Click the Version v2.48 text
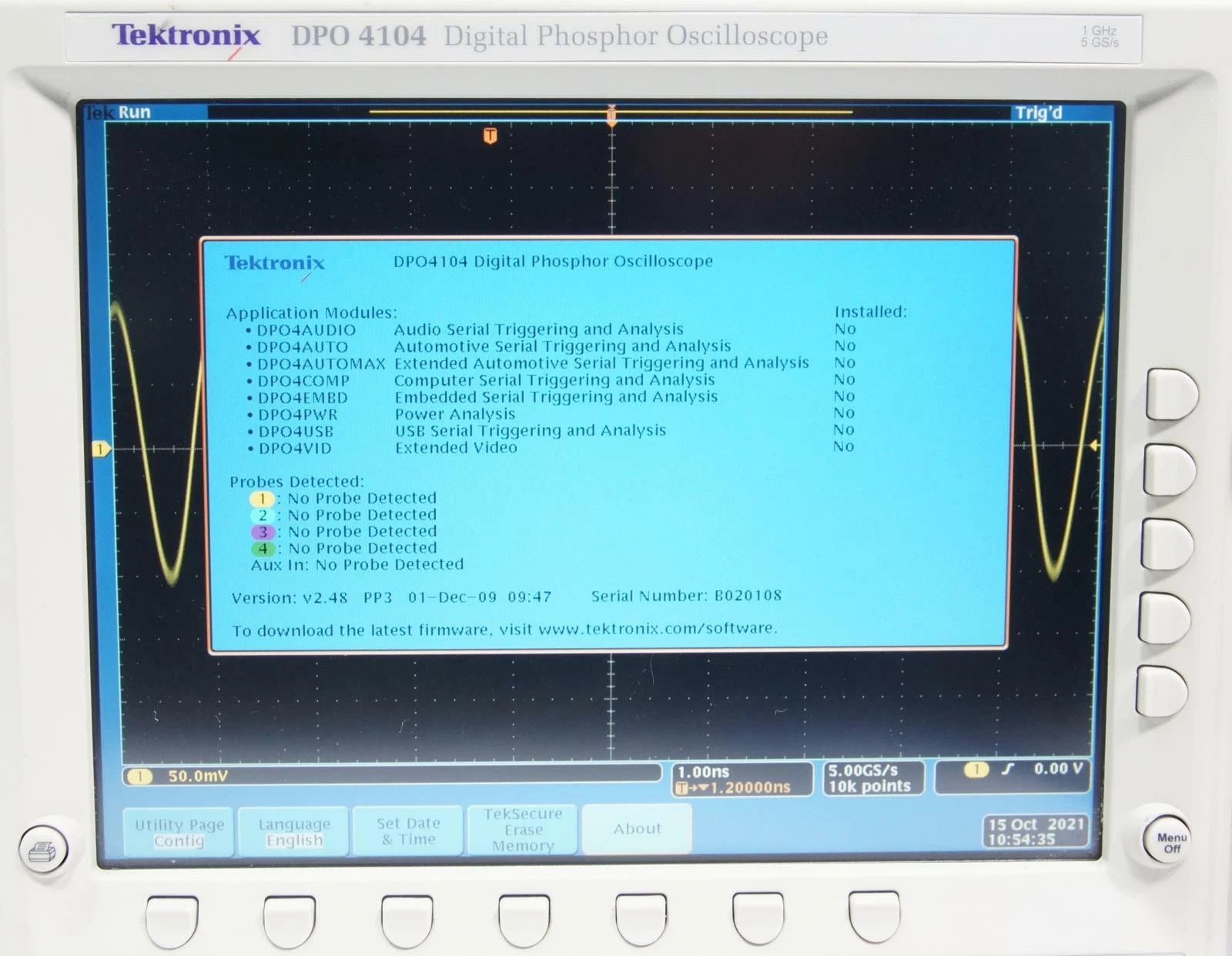This screenshot has height=956, width=1232. [x=290, y=597]
